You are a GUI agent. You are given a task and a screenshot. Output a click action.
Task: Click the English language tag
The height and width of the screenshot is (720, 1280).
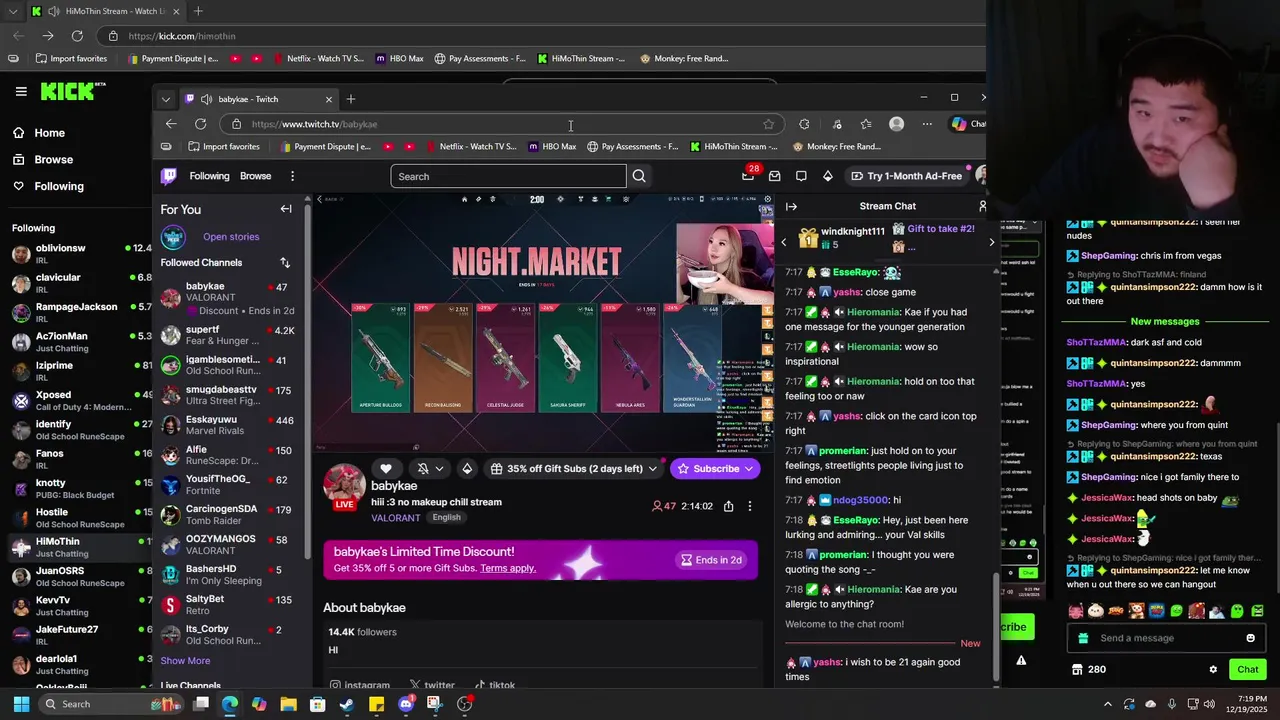(x=446, y=517)
